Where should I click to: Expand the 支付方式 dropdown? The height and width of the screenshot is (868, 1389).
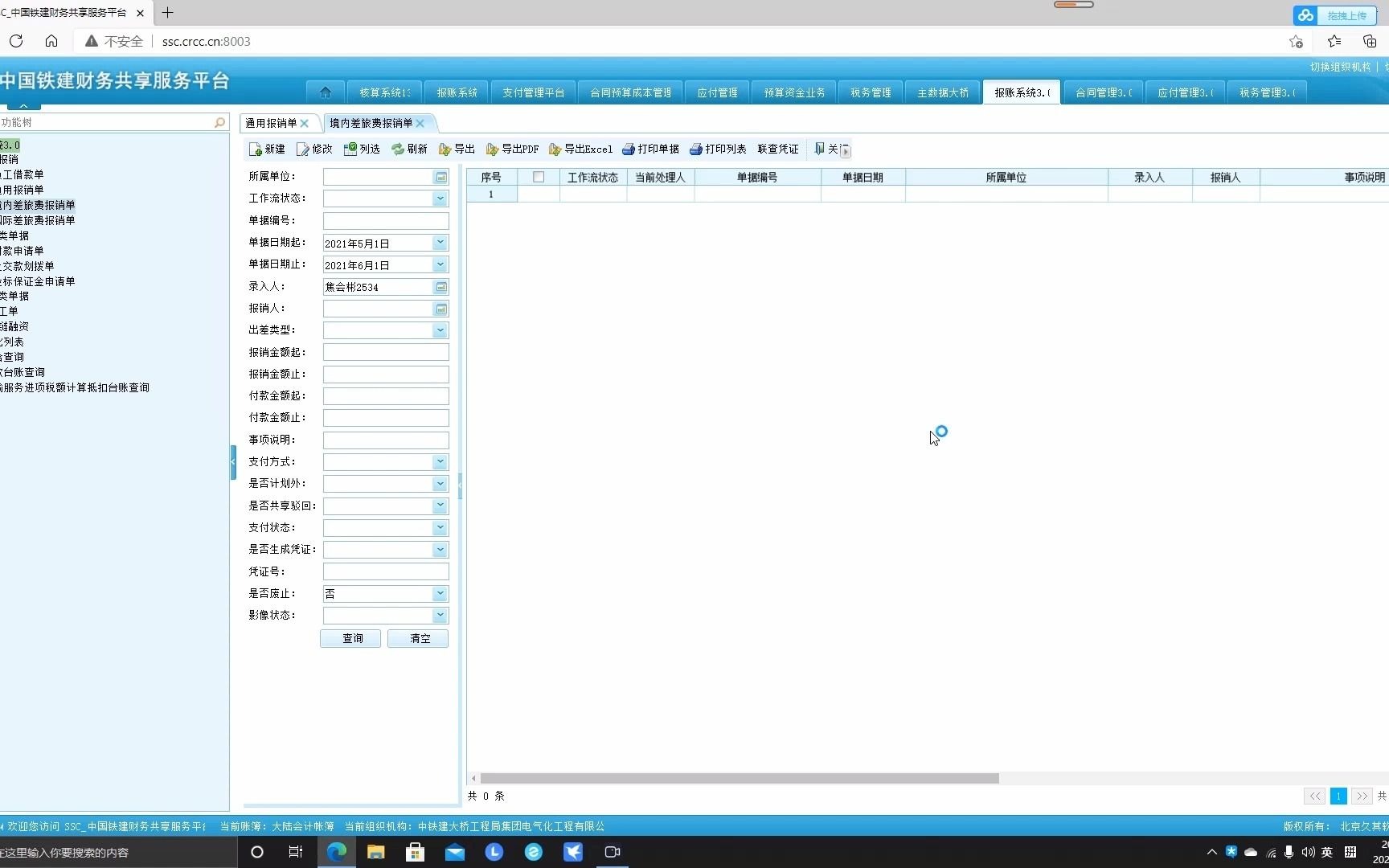tap(440, 462)
